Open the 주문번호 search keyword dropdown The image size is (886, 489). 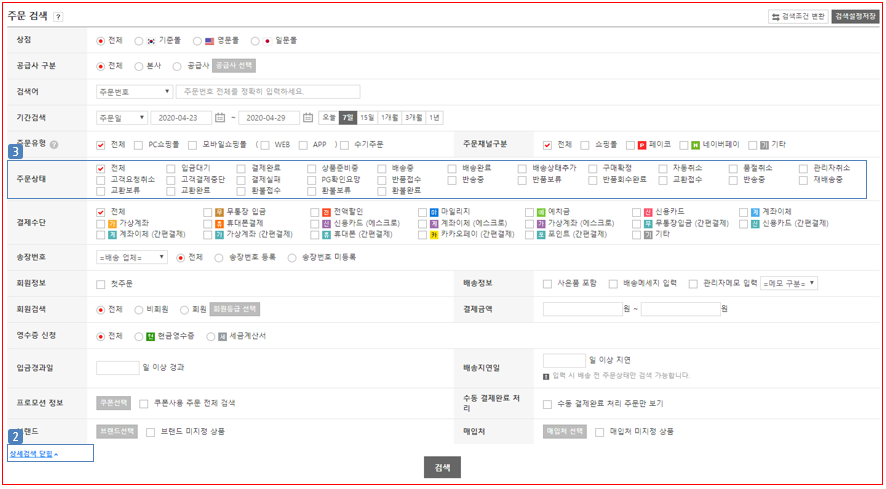(x=135, y=92)
